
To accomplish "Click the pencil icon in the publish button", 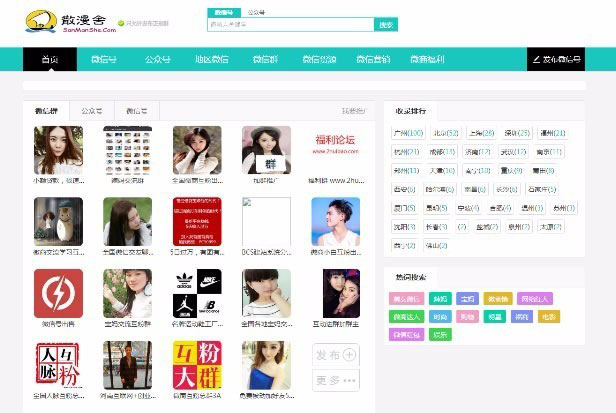I will (x=536, y=59).
